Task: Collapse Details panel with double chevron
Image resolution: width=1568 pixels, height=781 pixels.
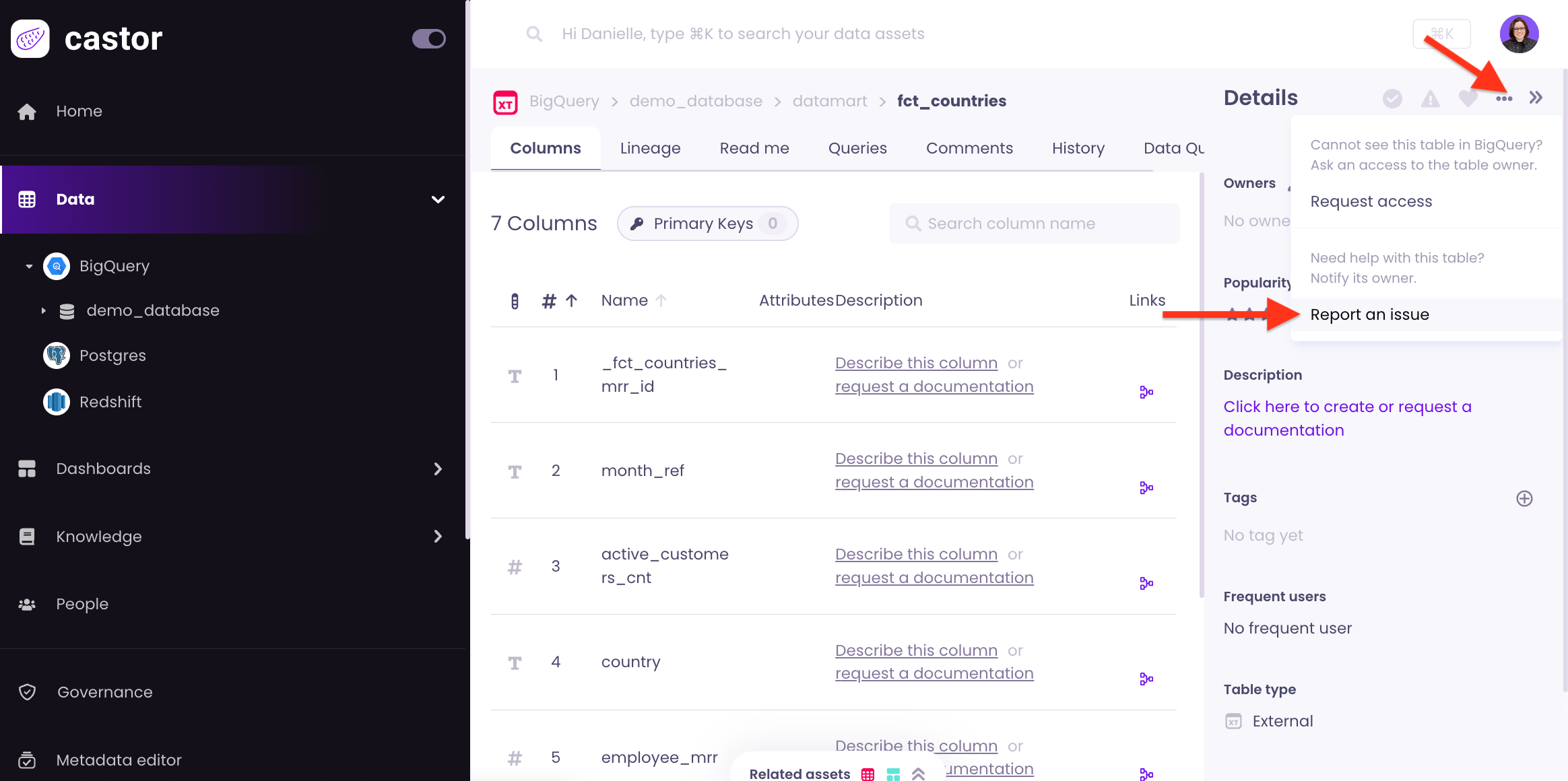Action: pyautogui.click(x=1536, y=98)
